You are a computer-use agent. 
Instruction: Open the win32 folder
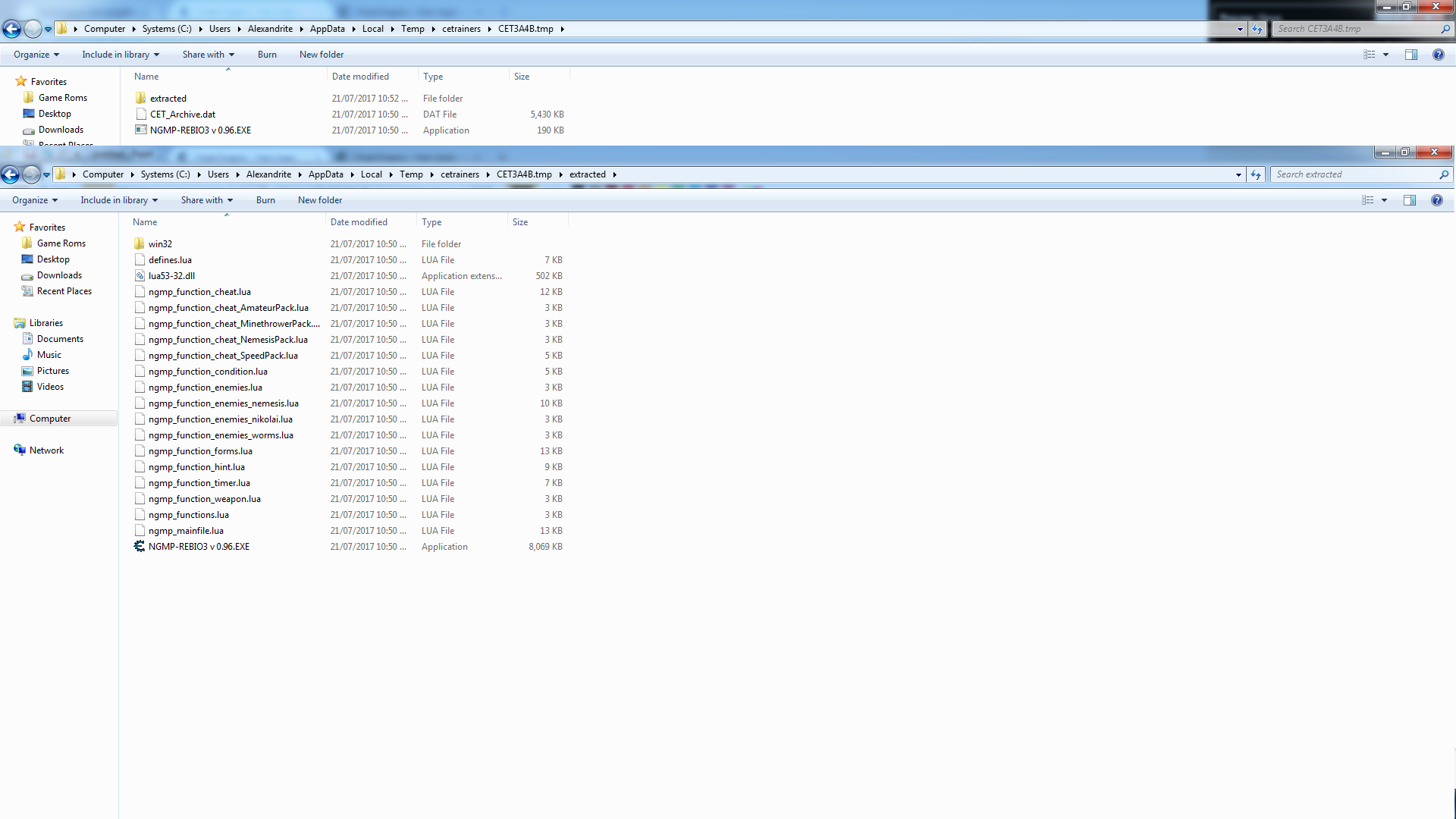click(160, 244)
